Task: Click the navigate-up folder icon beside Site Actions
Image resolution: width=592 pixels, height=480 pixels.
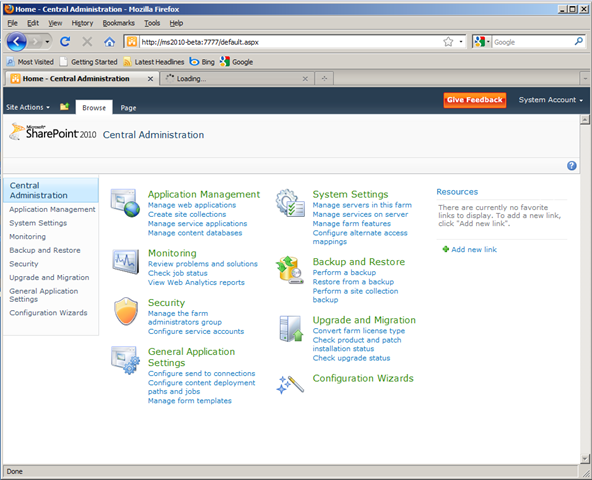Action: [65, 107]
